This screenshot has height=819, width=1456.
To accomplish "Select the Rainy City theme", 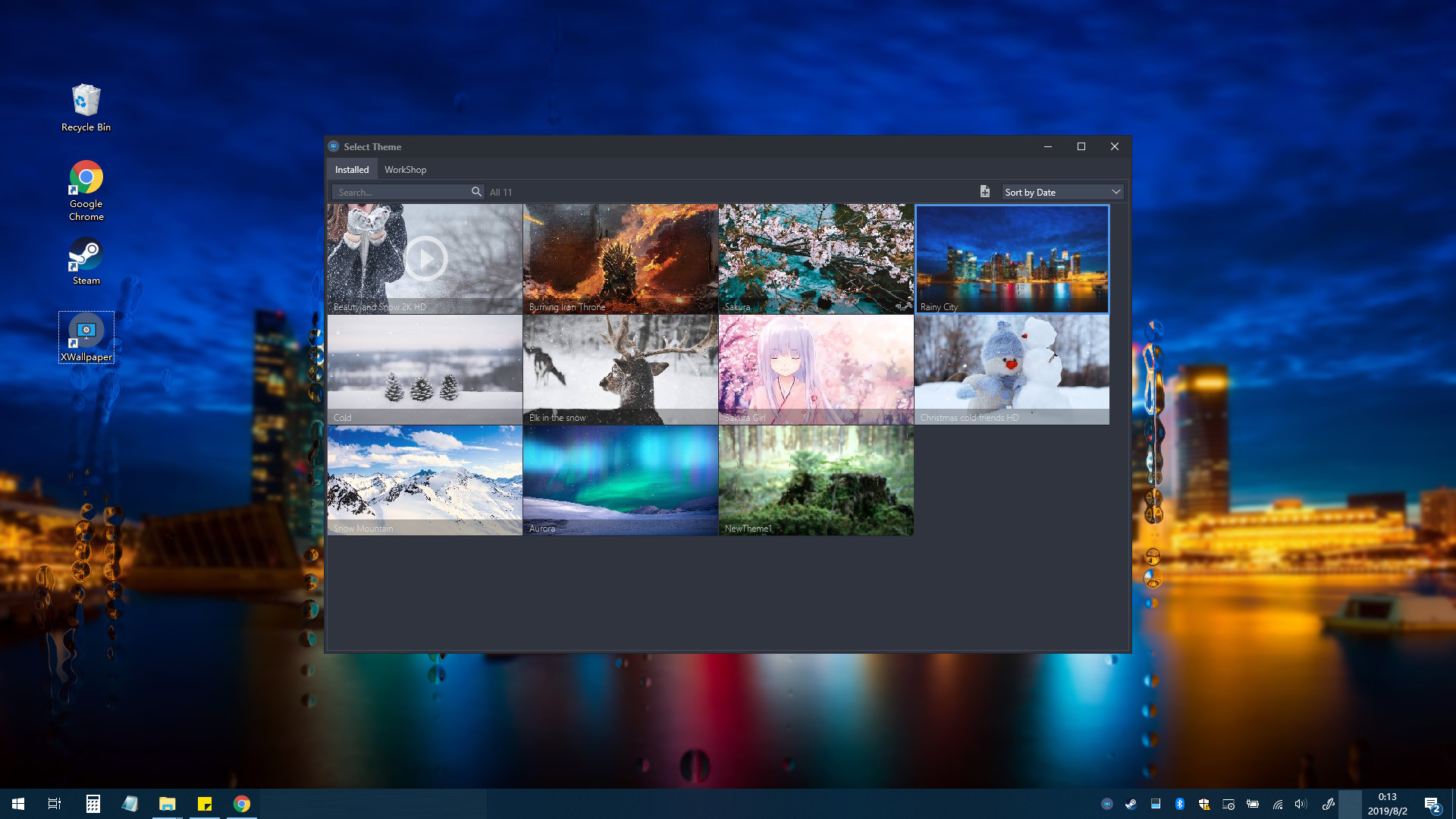I will click(1012, 259).
